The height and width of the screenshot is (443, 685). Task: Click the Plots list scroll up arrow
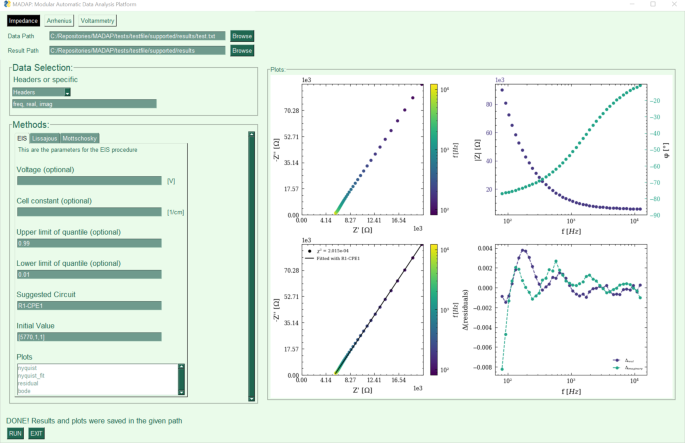(182, 367)
